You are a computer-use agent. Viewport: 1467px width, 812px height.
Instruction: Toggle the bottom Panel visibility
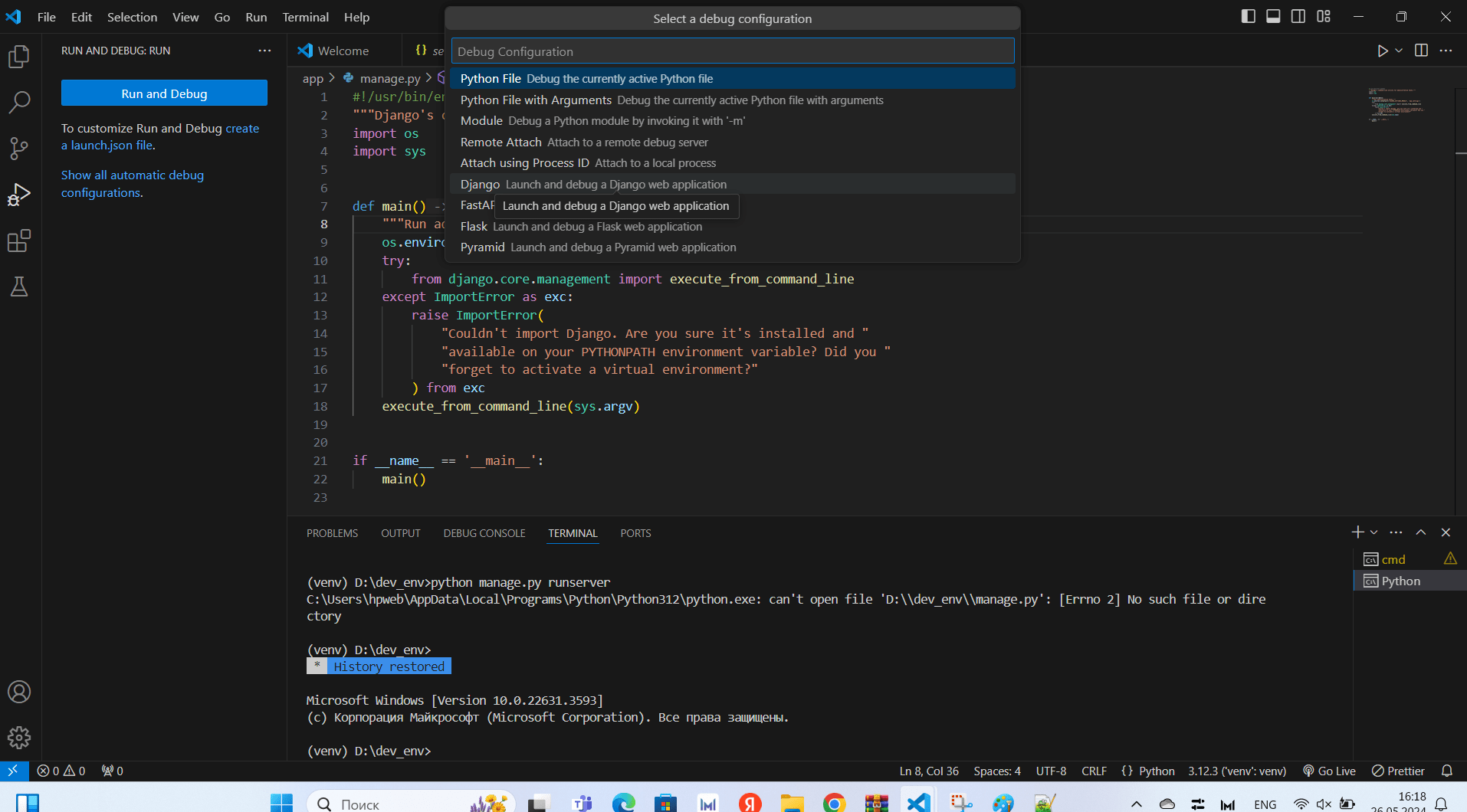click(x=1273, y=16)
